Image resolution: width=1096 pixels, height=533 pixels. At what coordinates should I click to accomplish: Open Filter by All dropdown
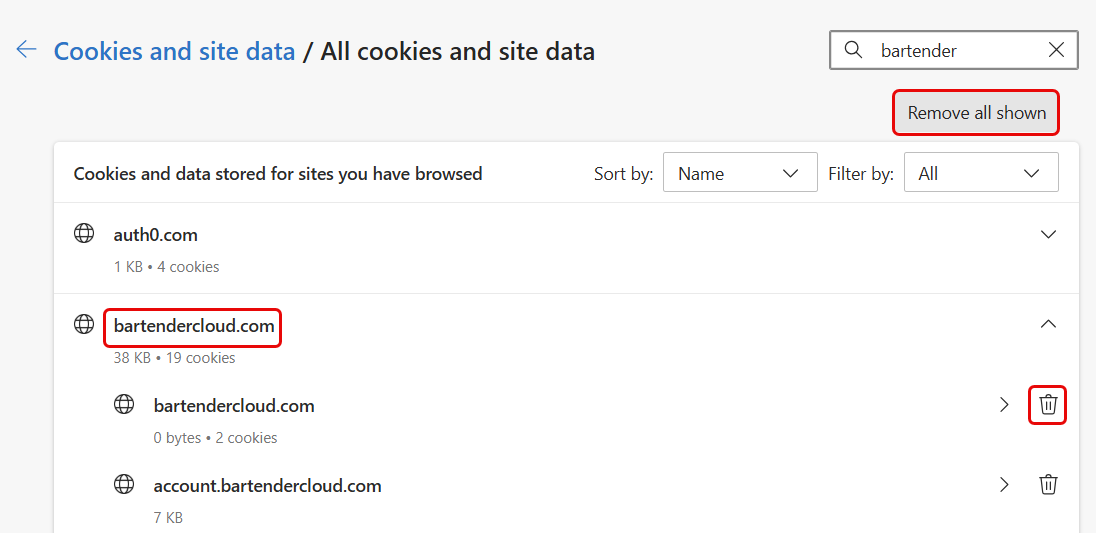pos(981,173)
